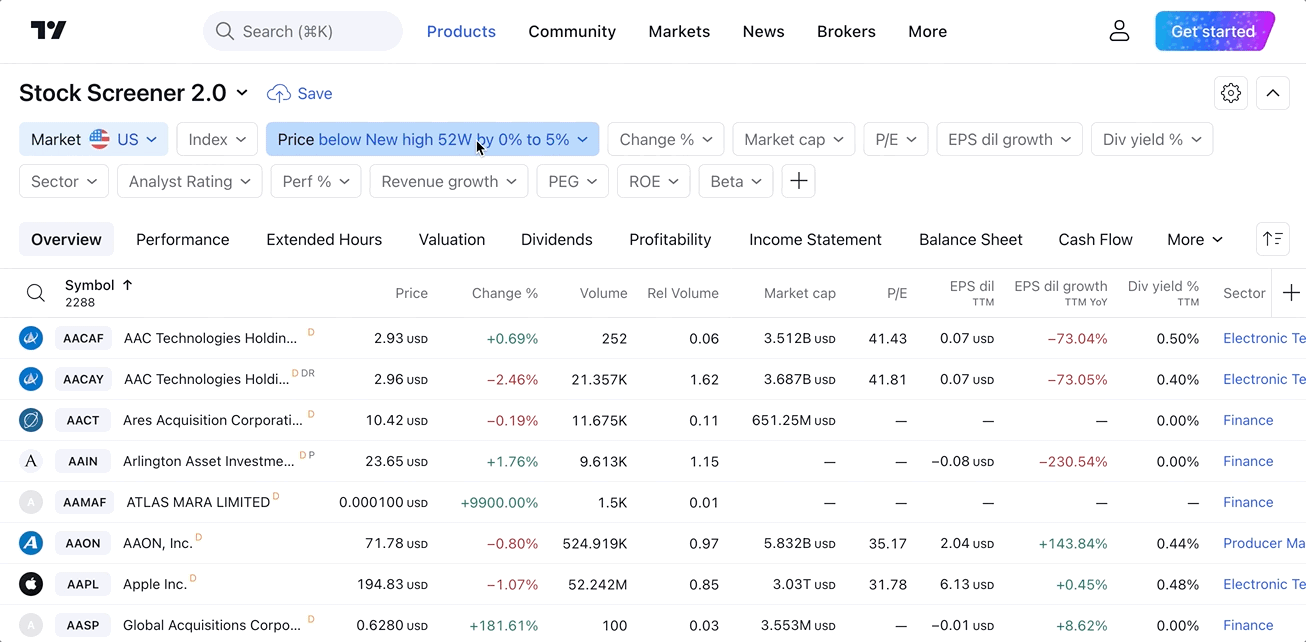This screenshot has height=642, width=1306.
Task: Click ATLAS MARA LIMITED +9900.00% change
Action: pos(499,502)
